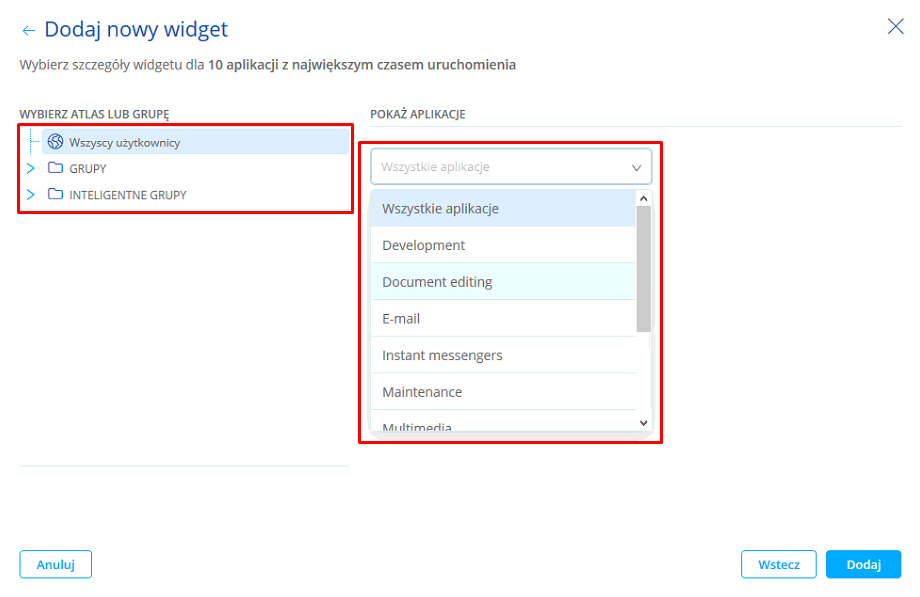
Task: Choose the Maintenance option
Action: [422, 392]
